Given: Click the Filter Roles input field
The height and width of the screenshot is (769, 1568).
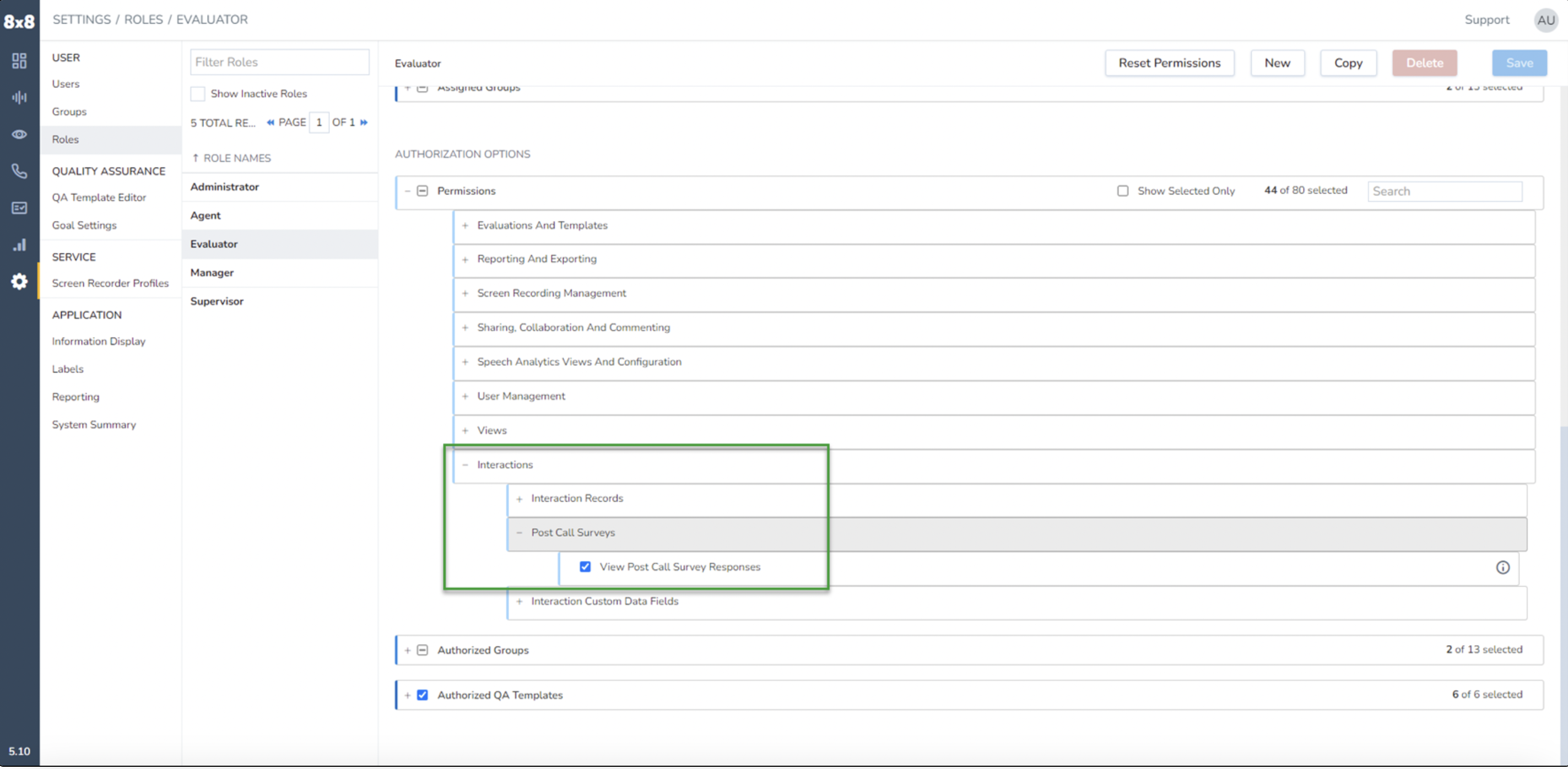Looking at the screenshot, I should 279,62.
